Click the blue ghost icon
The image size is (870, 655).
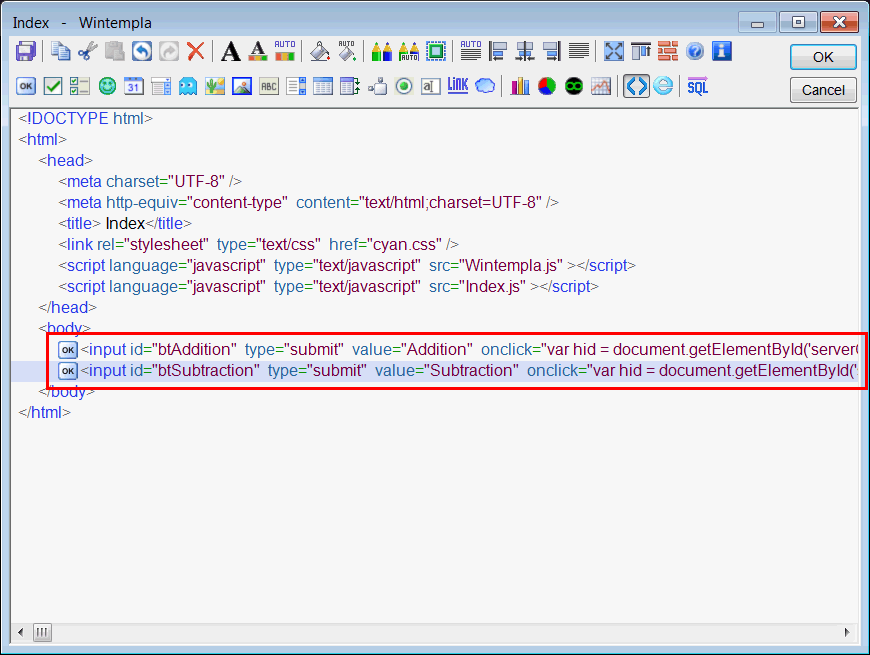pyautogui.click(x=188, y=87)
